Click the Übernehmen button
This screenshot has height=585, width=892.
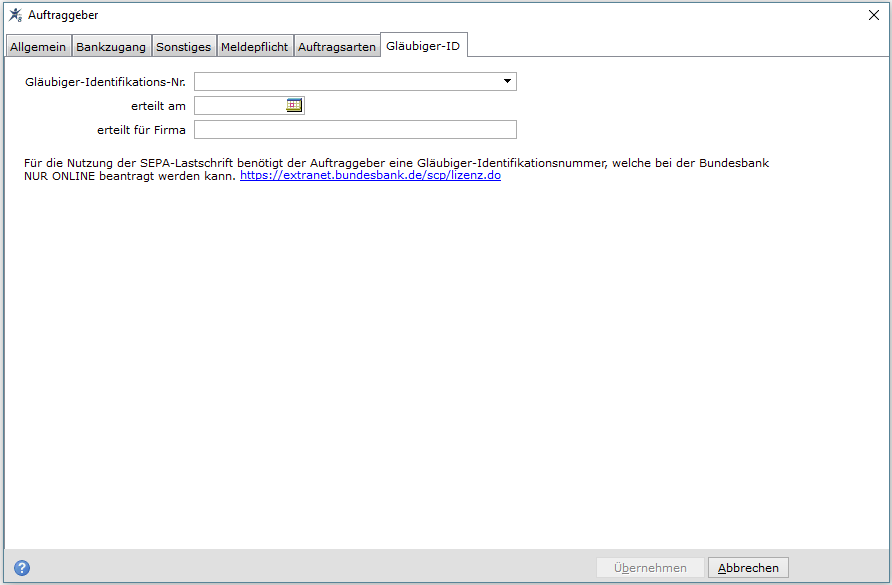(650, 568)
